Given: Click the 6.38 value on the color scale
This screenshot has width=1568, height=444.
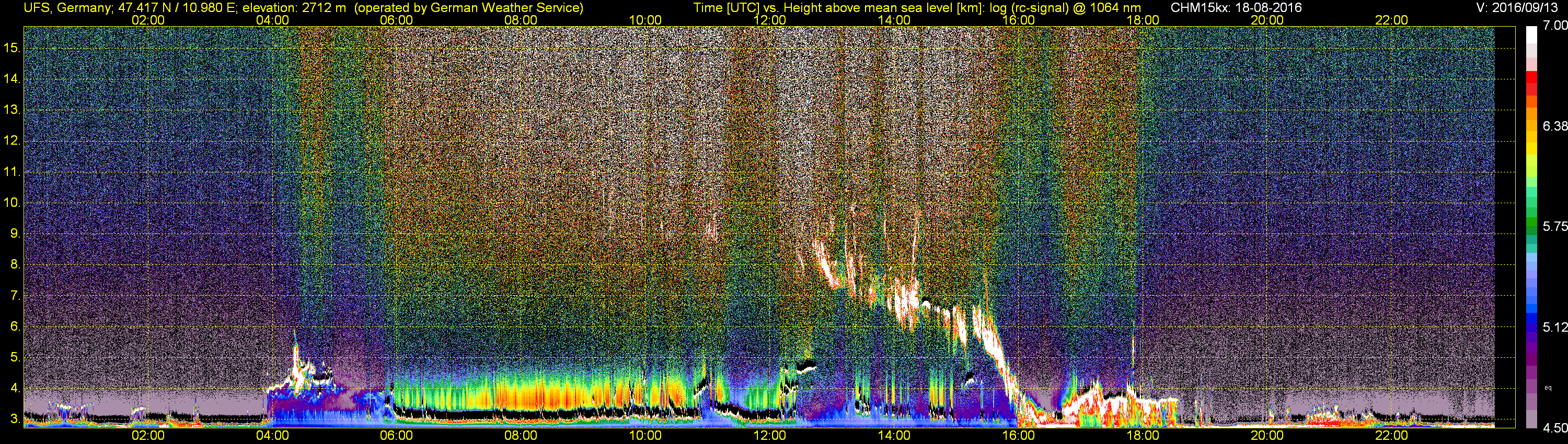Looking at the screenshot, I should pos(1554,126).
